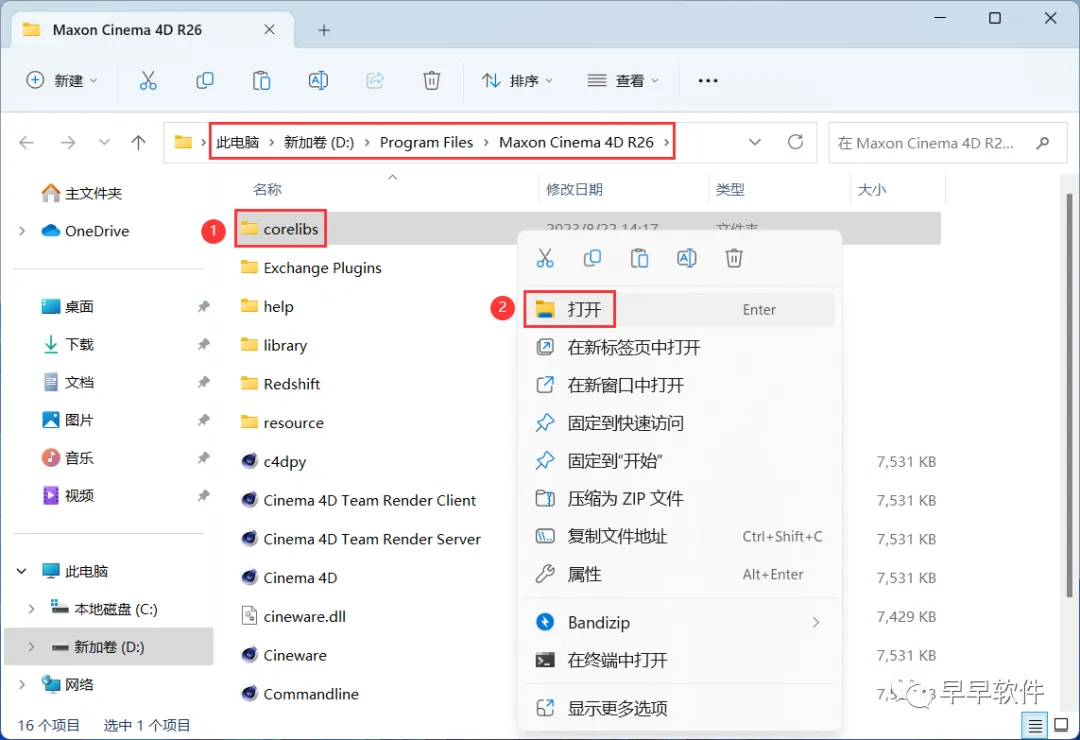Click the Copy icon in the context menu
1080x740 pixels.
pyautogui.click(x=592, y=258)
